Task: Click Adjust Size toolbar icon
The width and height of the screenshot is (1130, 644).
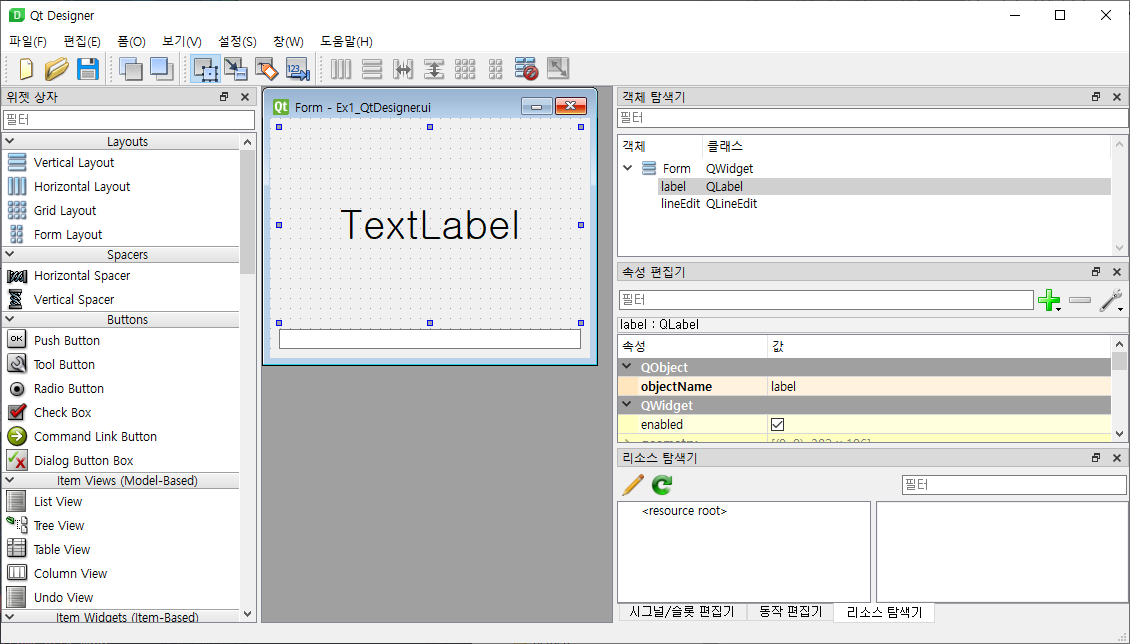Action: click(558, 69)
